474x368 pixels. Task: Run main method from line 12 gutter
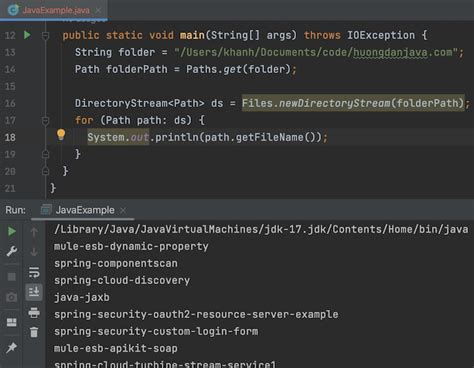coord(27,35)
